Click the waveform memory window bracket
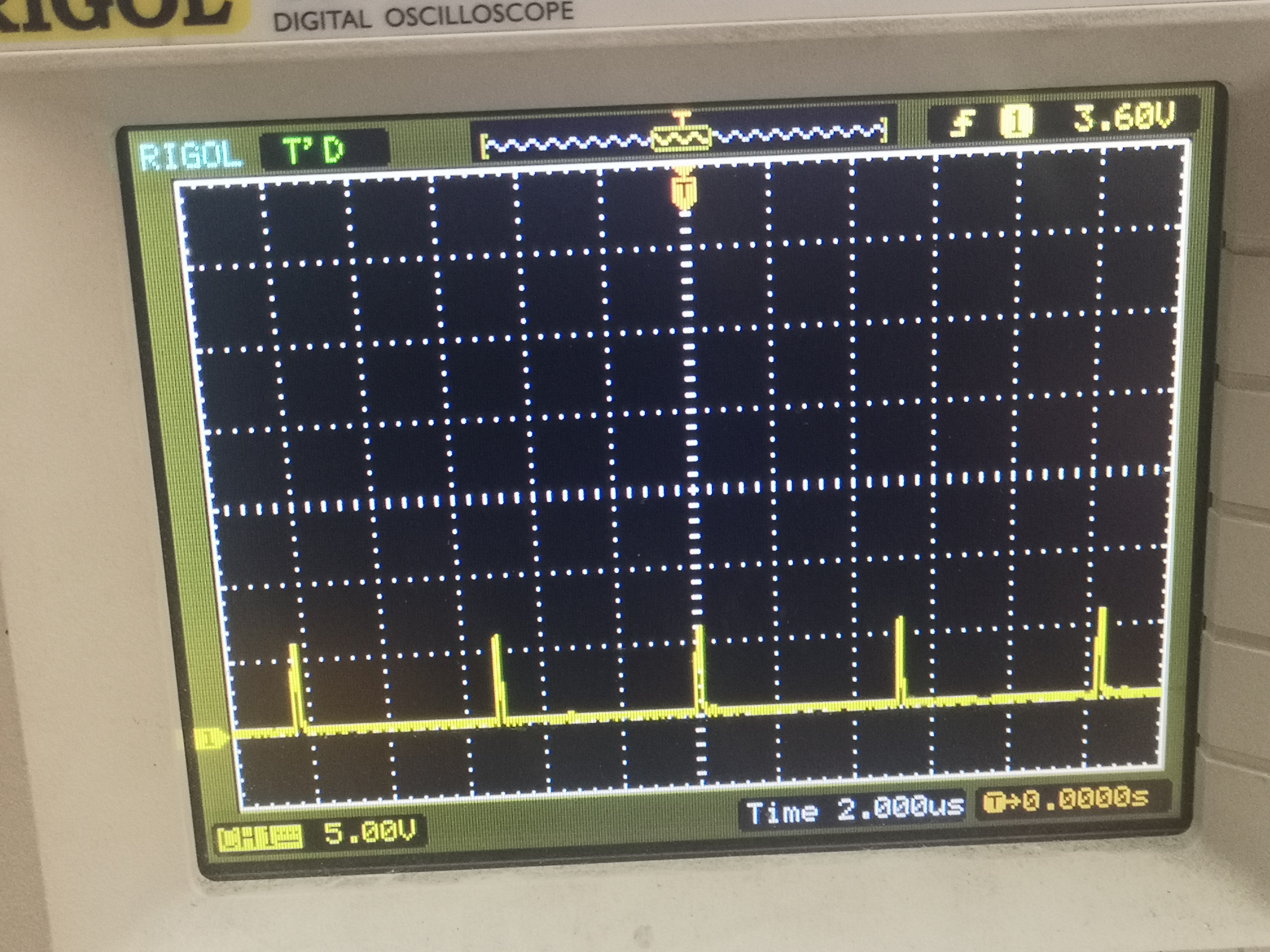The height and width of the screenshot is (952, 1270). tap(681, 138)
